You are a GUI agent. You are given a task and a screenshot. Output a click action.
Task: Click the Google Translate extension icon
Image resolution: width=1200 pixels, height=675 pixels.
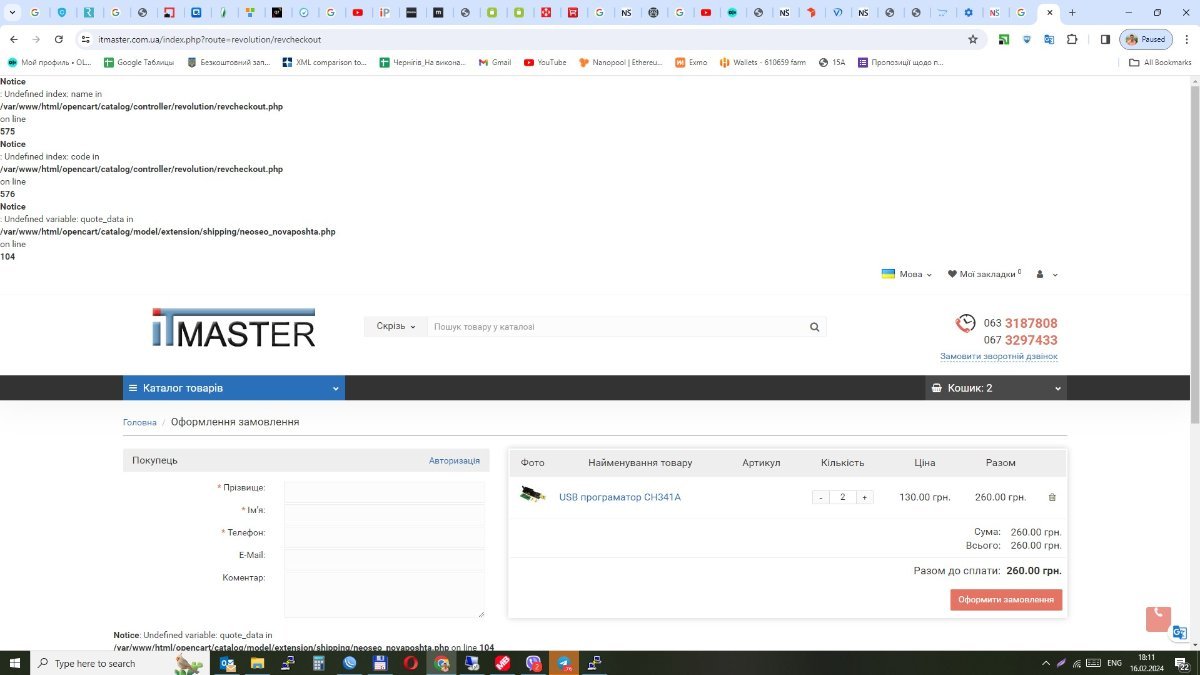point(1049,39)
